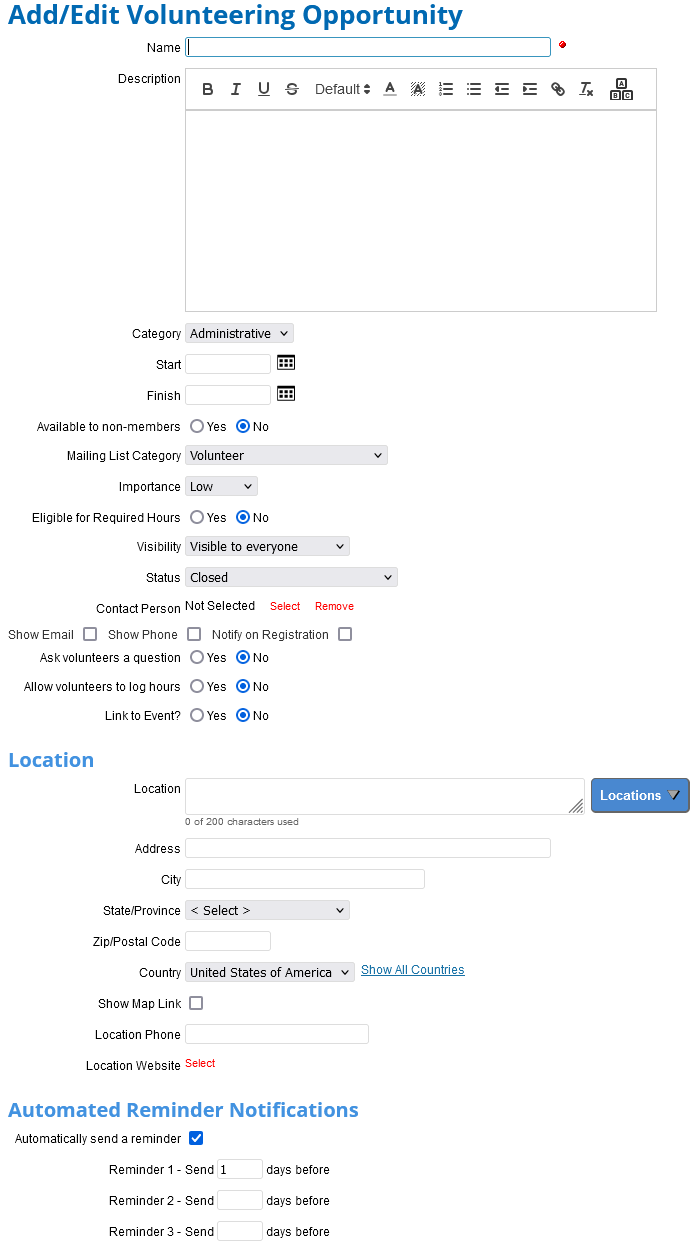Click Select link for Location Website
This screenshot has width=696, height=1249.
pyautogui.click(x=200, y=1064)
